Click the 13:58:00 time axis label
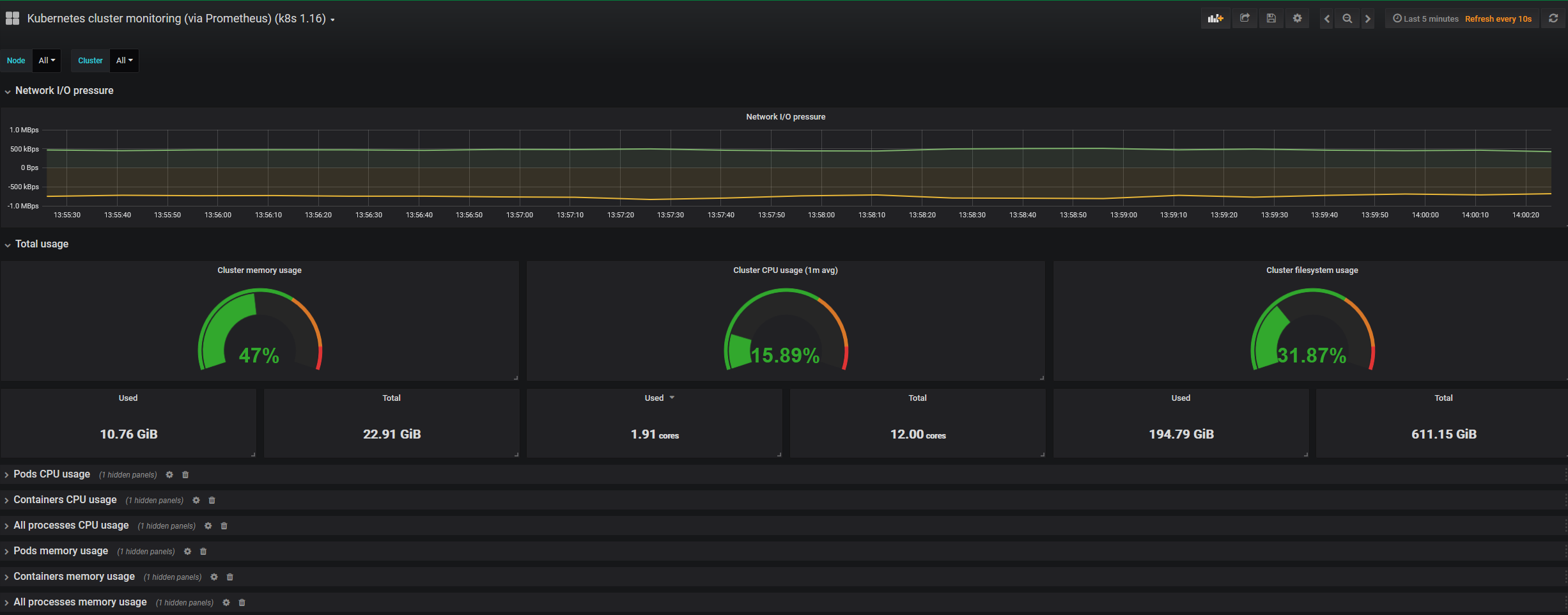This screenshot has width=1568, height=615. coord(821,215)
